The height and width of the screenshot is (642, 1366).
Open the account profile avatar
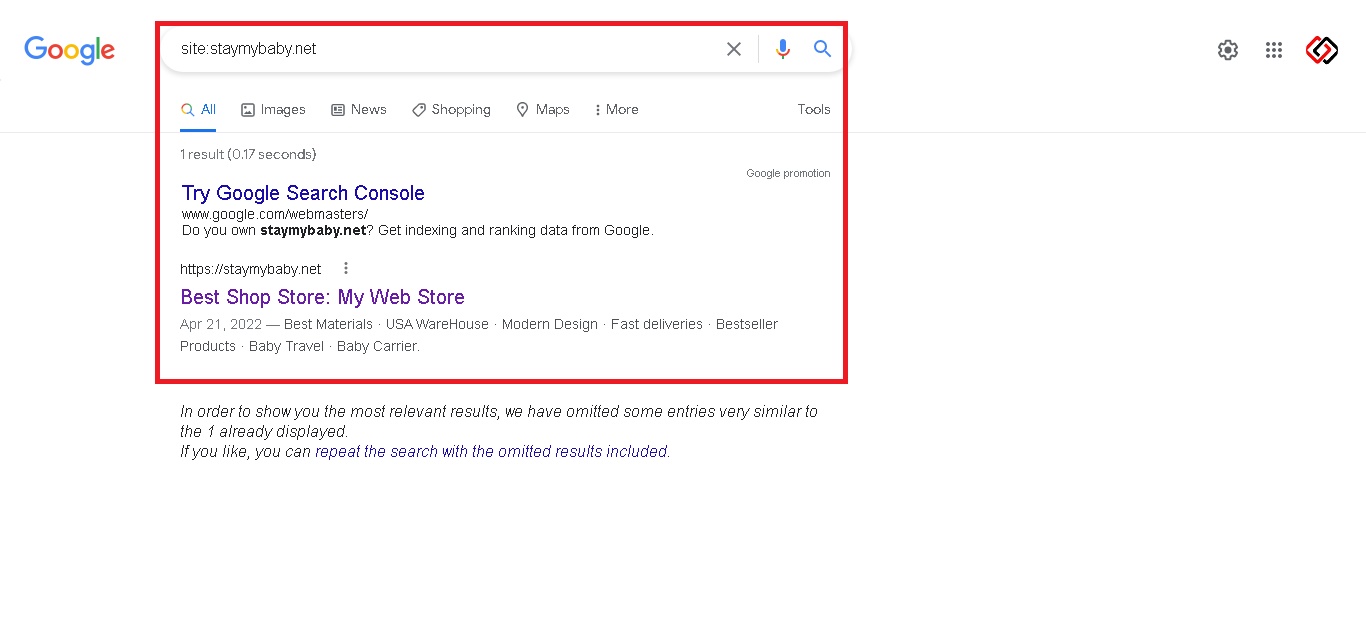(1322, 50)
